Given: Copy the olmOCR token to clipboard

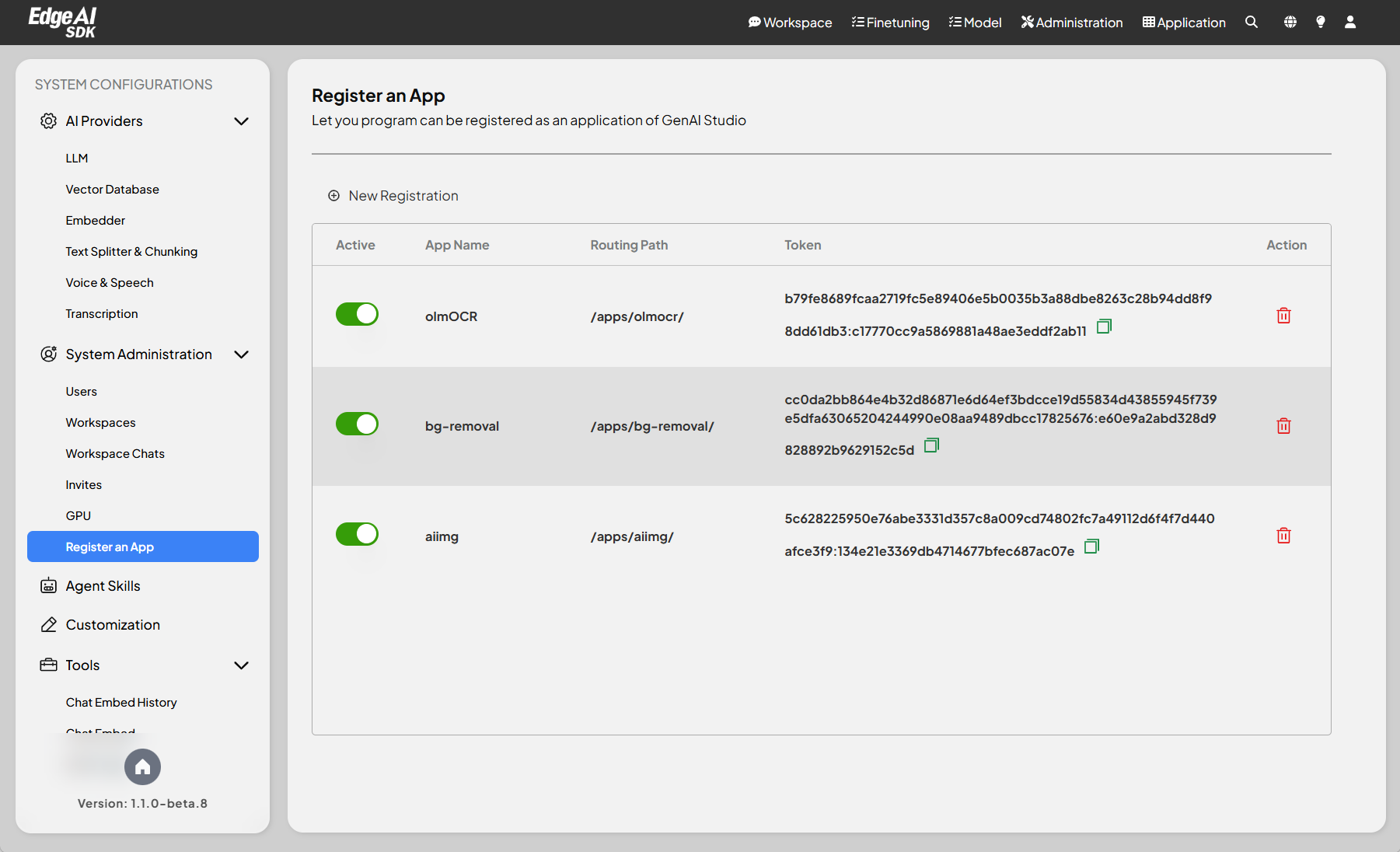Looking at the screenshot, I should pos(1104,326).
